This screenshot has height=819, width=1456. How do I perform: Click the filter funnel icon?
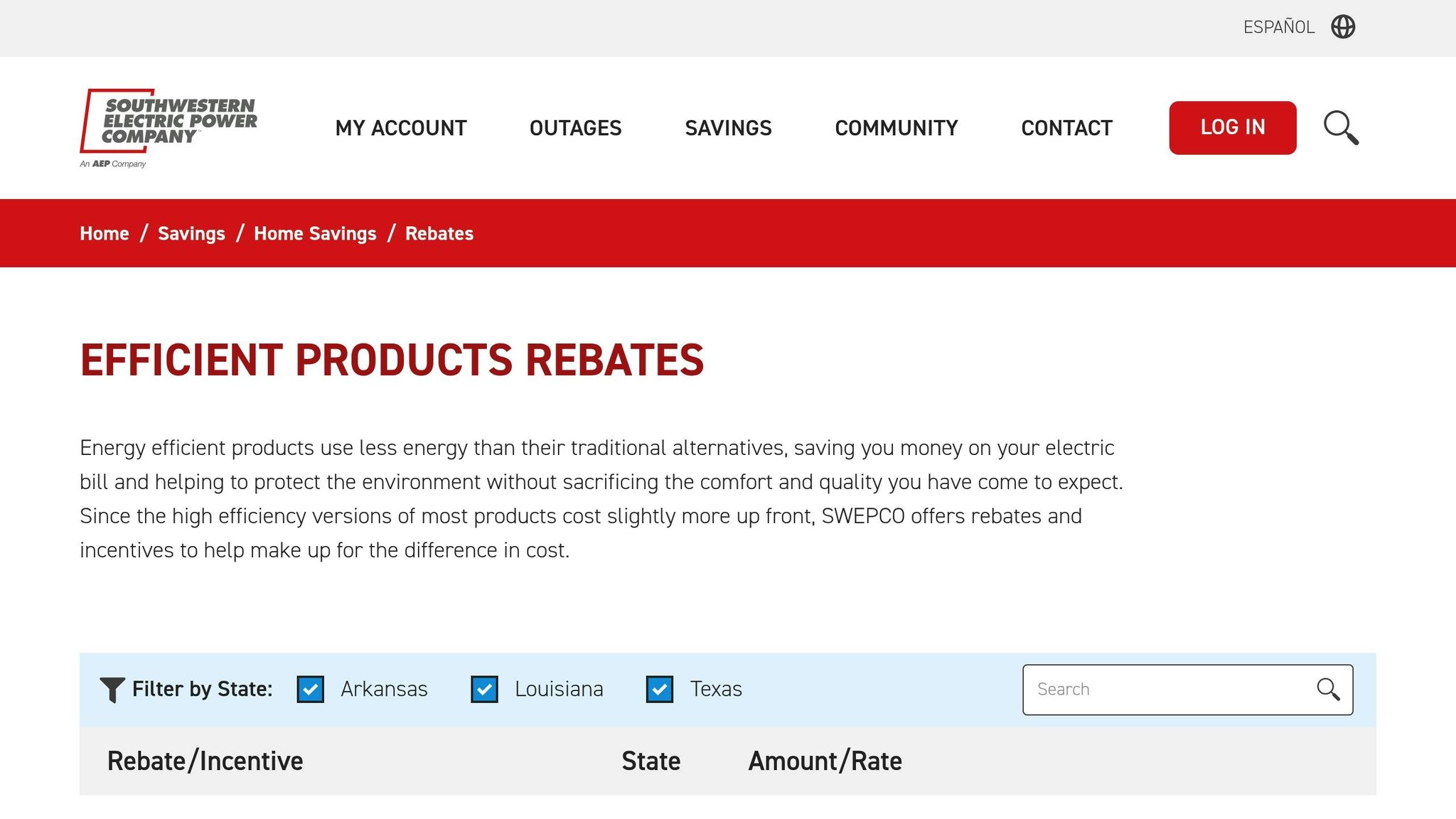112,689
